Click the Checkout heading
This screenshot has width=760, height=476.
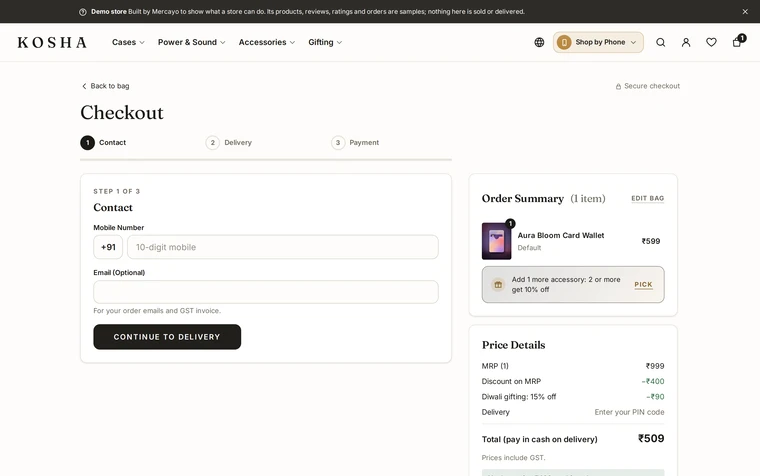tap(122, 112)
